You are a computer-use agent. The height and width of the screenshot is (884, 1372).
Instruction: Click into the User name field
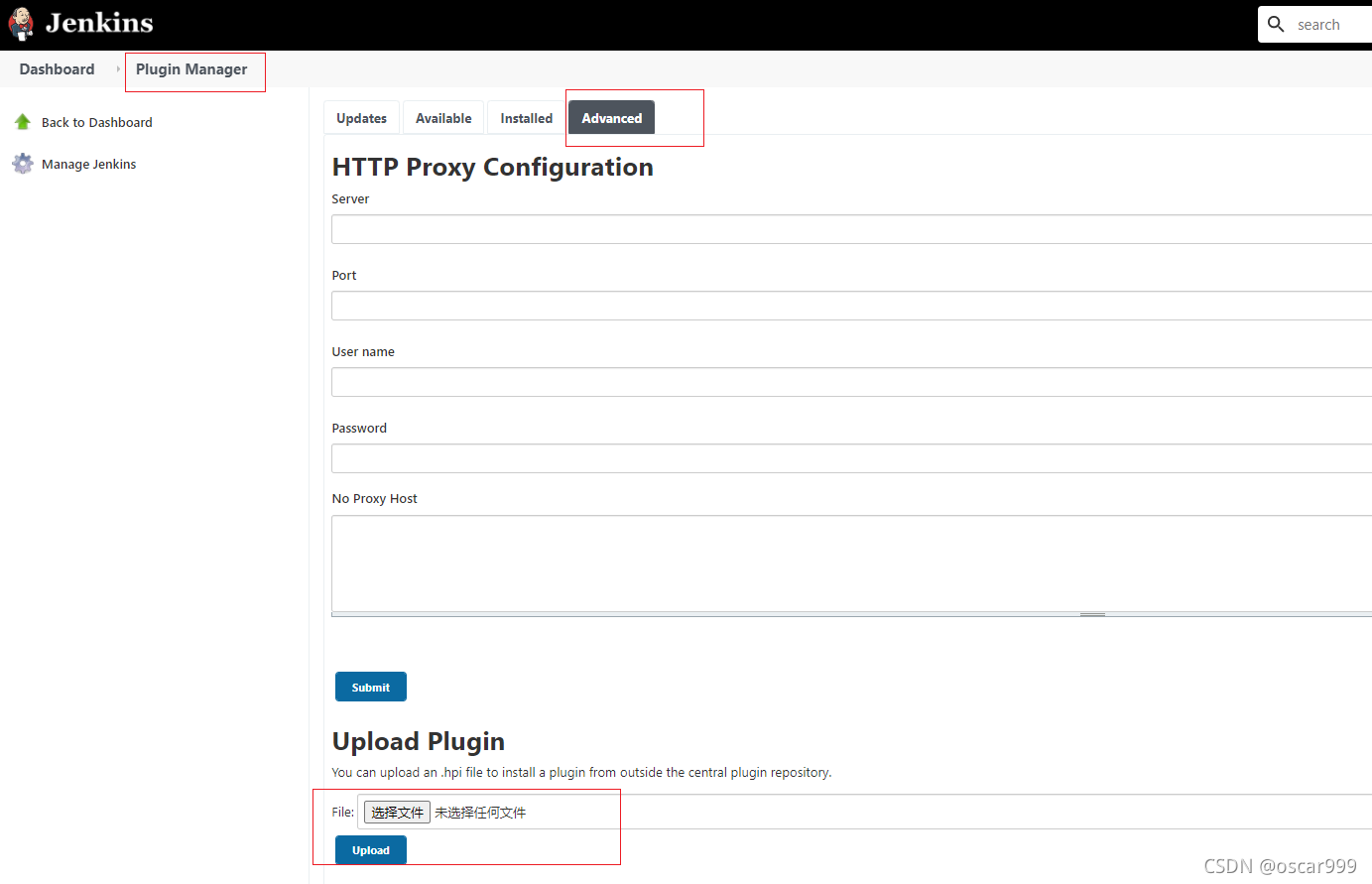point(851,382)
